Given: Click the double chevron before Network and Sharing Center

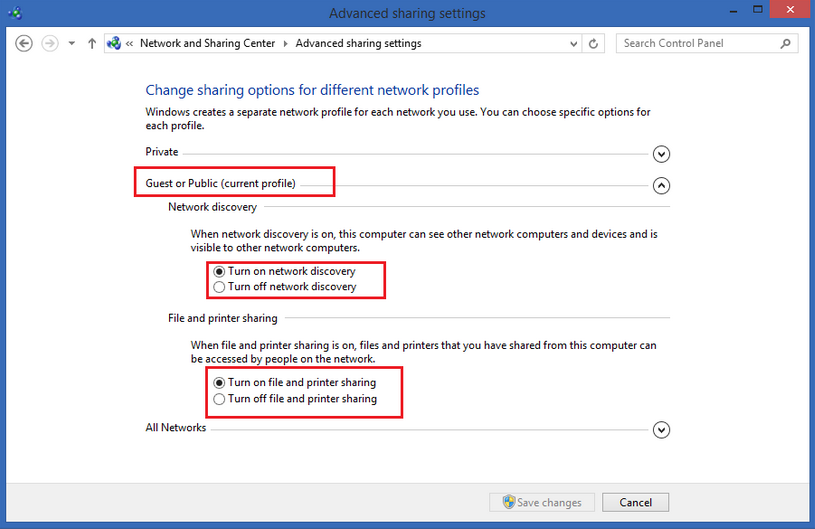Looking at the screenshot, I should point(129,44).
